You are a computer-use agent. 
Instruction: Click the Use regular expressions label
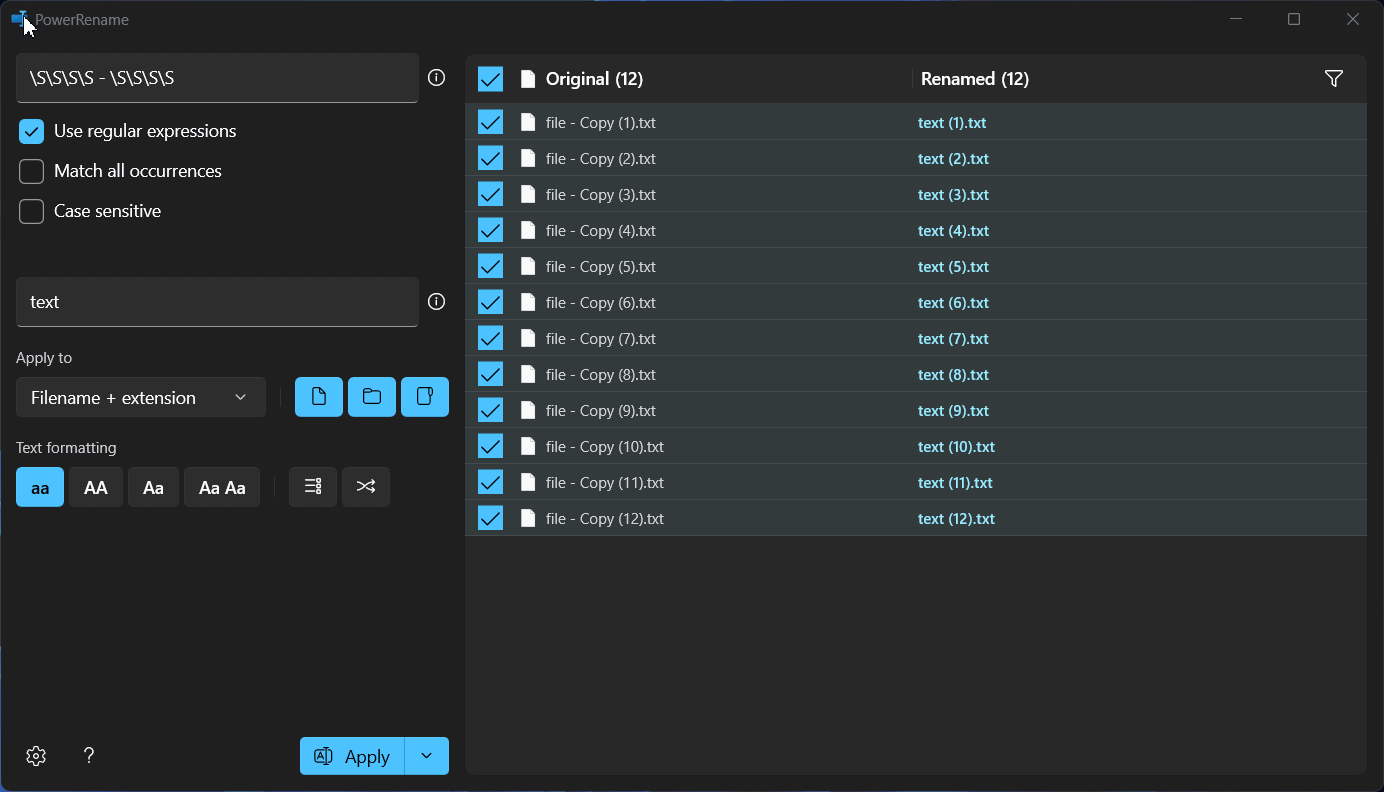coord(145,132)
